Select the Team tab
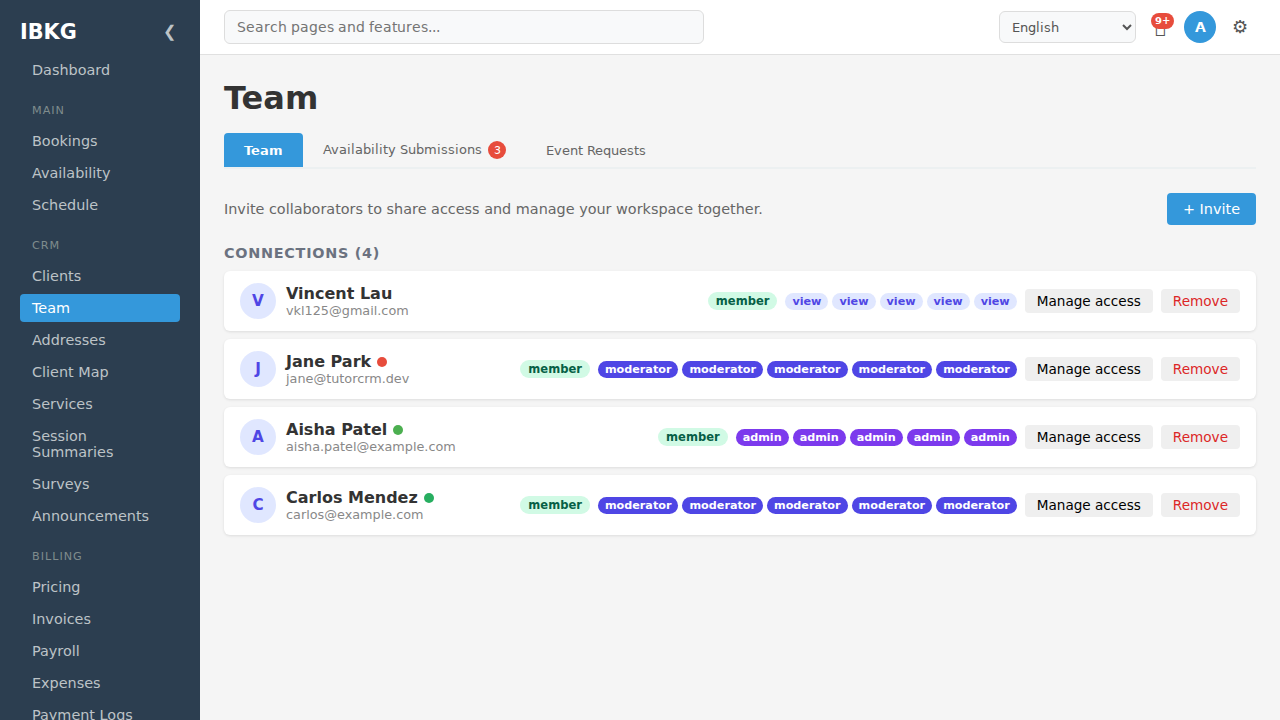The width and height of the screenshot is (1280, 720). click(x=263, y=150)
